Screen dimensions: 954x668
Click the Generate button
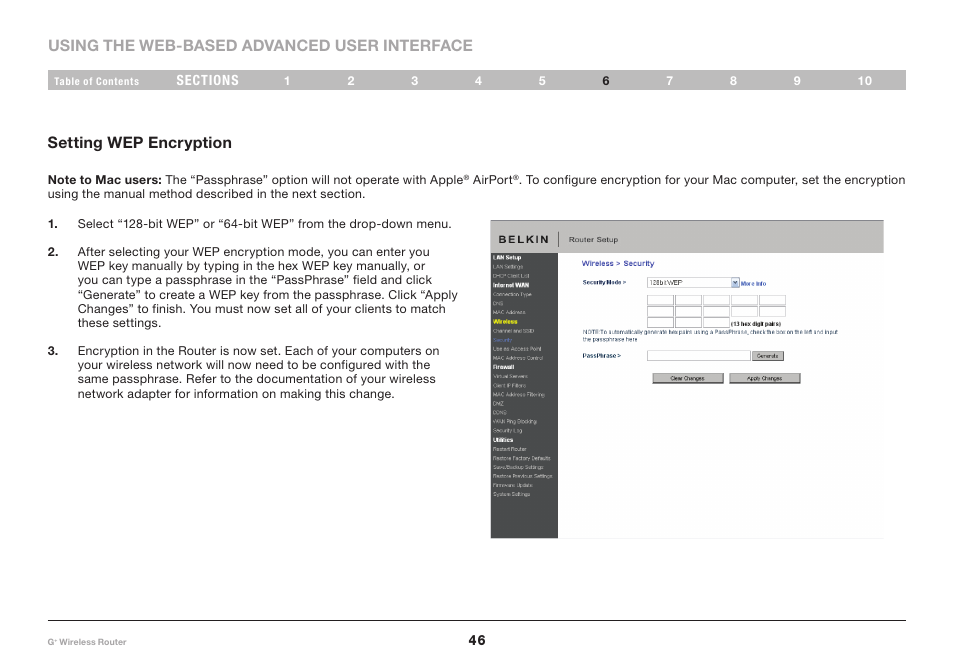[x=768, y=356]
